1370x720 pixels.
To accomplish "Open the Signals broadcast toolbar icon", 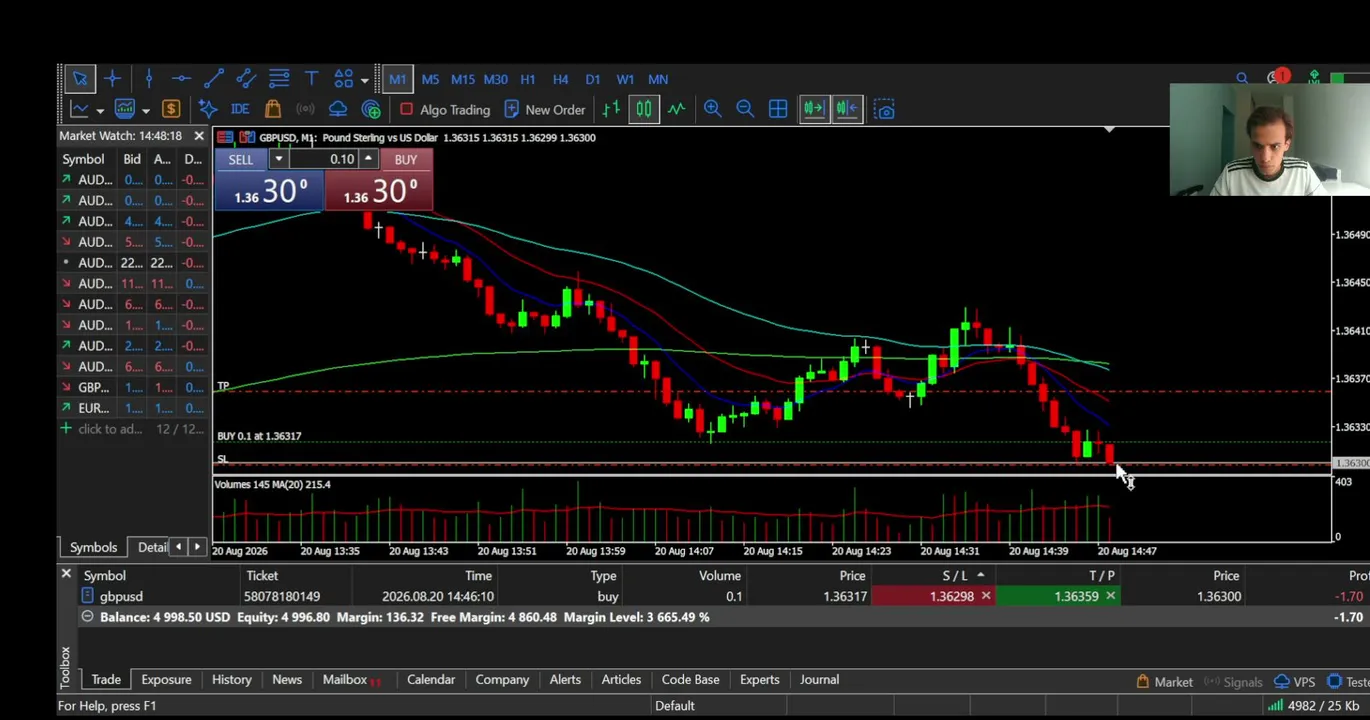I will [305, 110].
